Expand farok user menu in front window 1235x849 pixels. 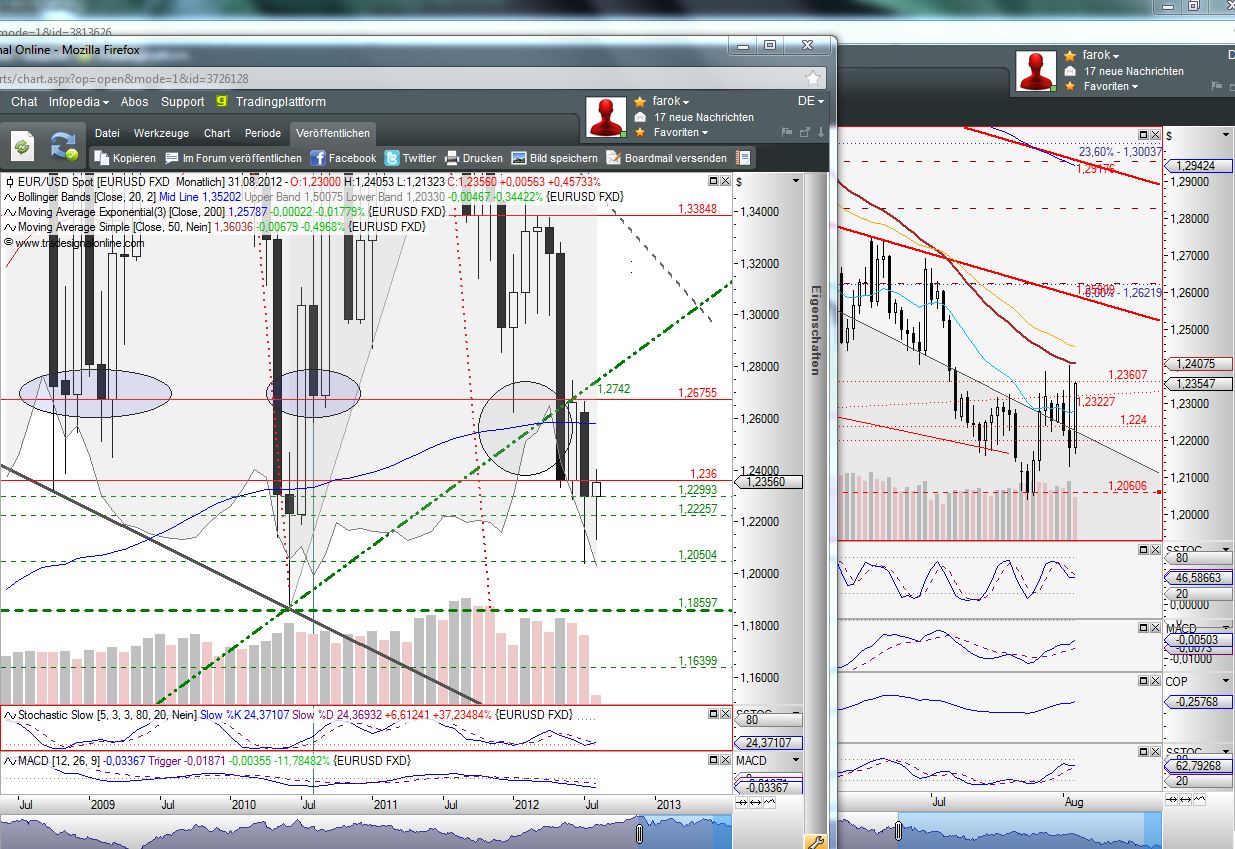[x=671, y=101]
